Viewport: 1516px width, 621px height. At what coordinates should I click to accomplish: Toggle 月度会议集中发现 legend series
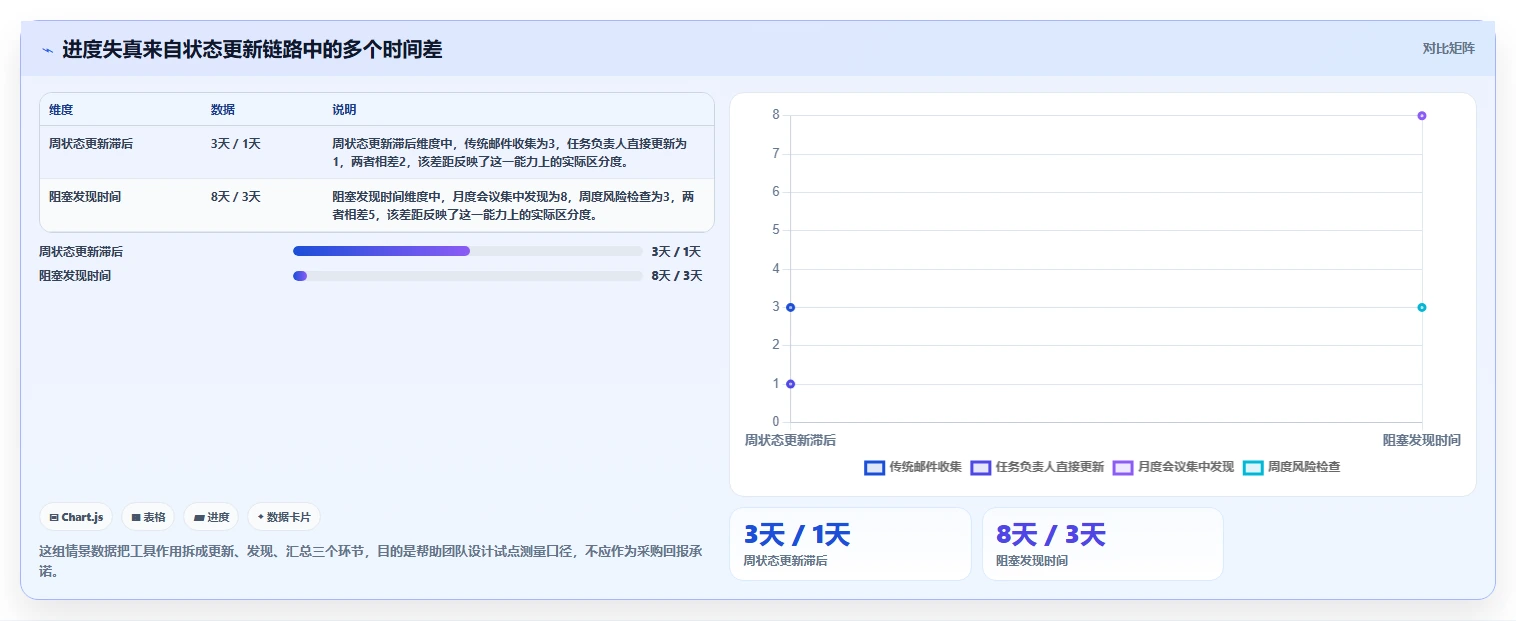tap(1173, 467)
